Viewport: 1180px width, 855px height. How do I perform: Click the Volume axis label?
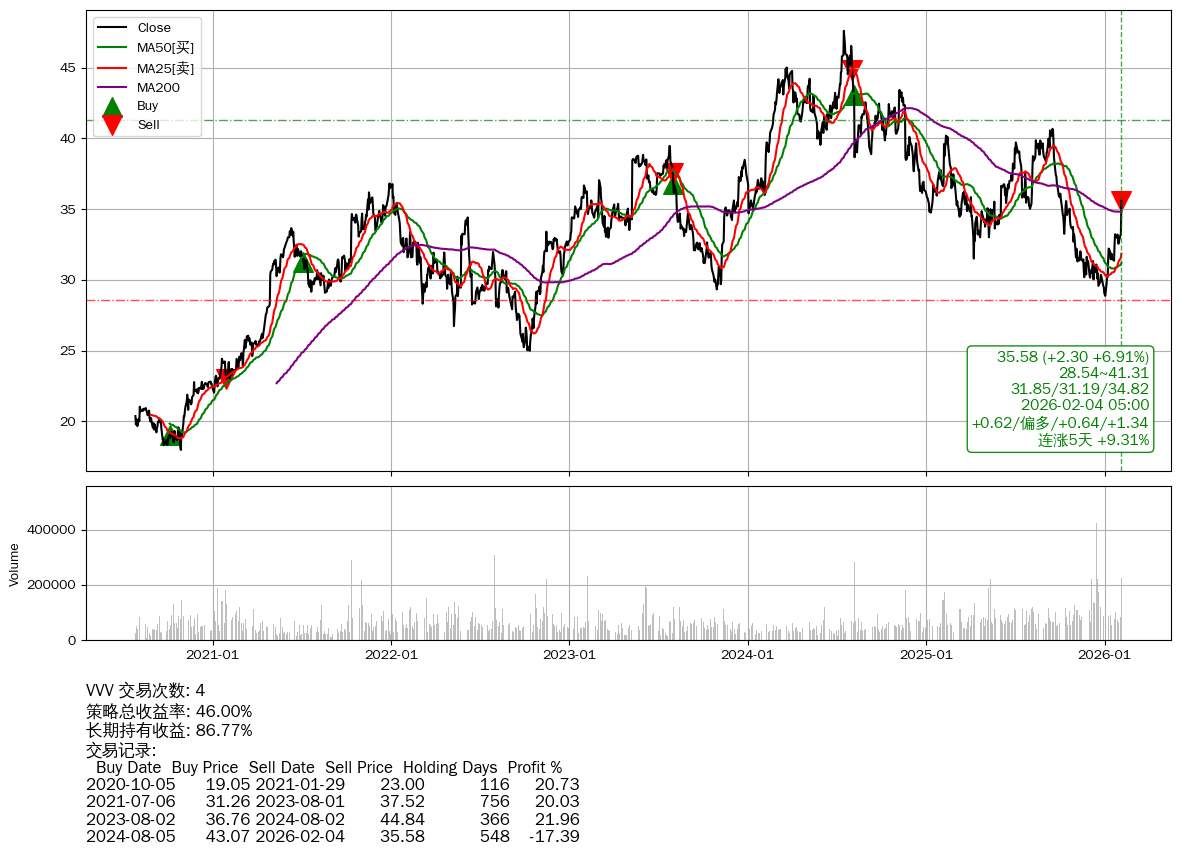[x=14, y=564]
